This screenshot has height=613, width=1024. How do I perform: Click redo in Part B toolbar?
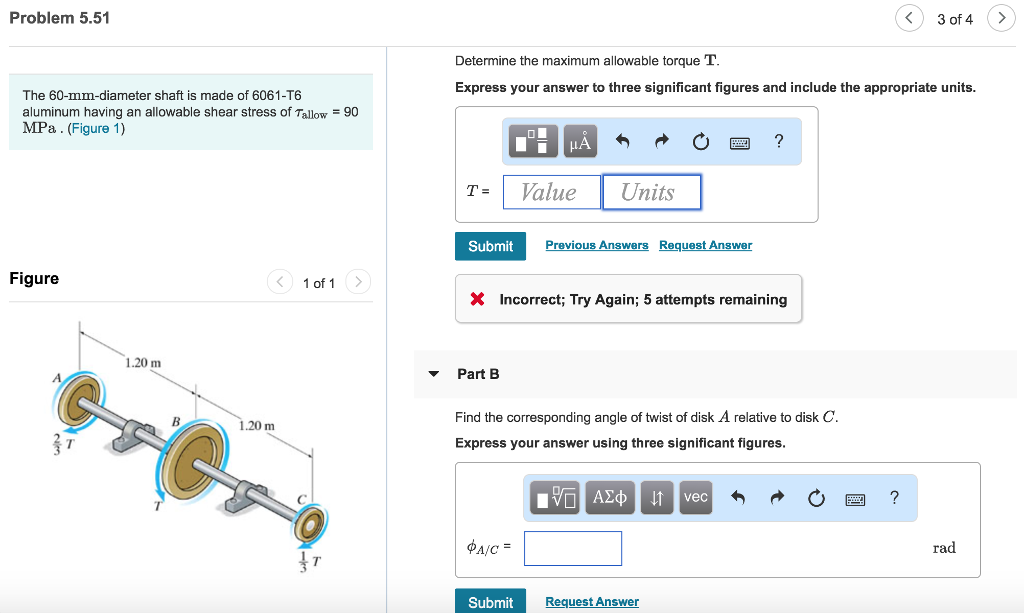777,498
